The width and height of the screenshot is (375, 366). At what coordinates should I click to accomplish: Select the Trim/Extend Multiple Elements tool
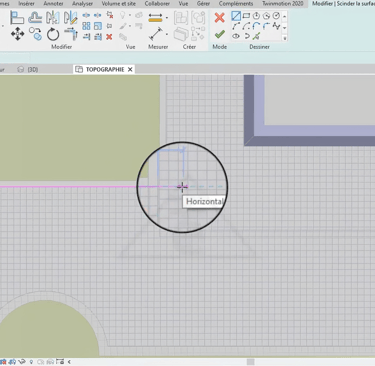click(98, 37)
